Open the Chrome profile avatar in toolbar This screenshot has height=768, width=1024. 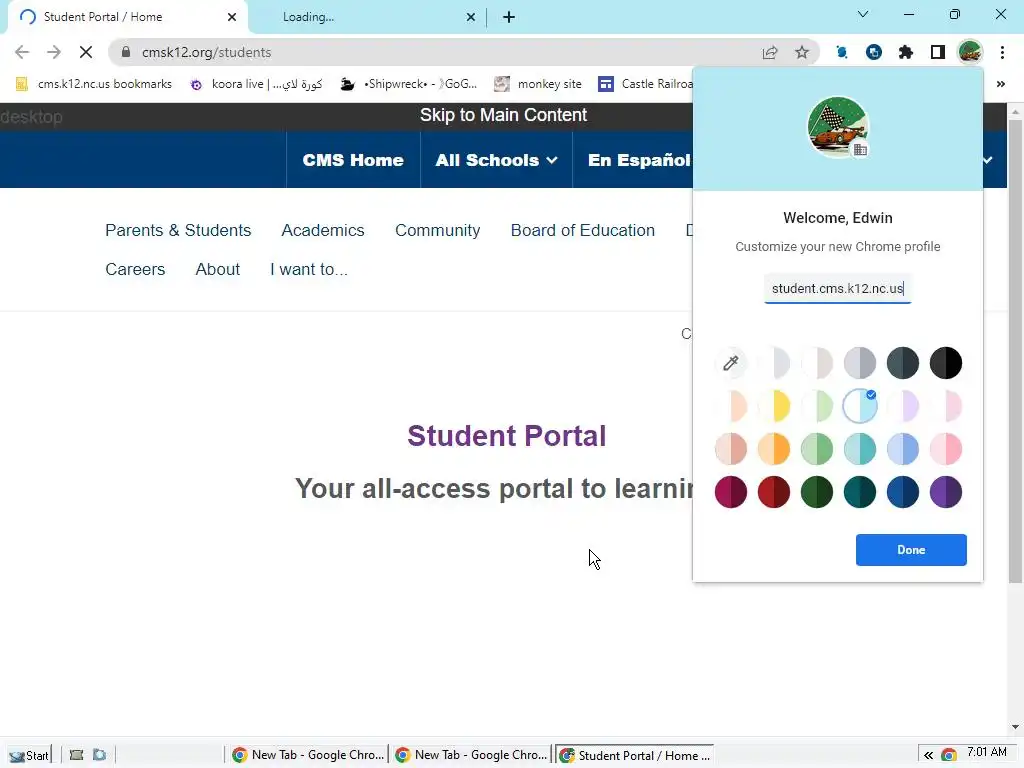coord(970,52)
